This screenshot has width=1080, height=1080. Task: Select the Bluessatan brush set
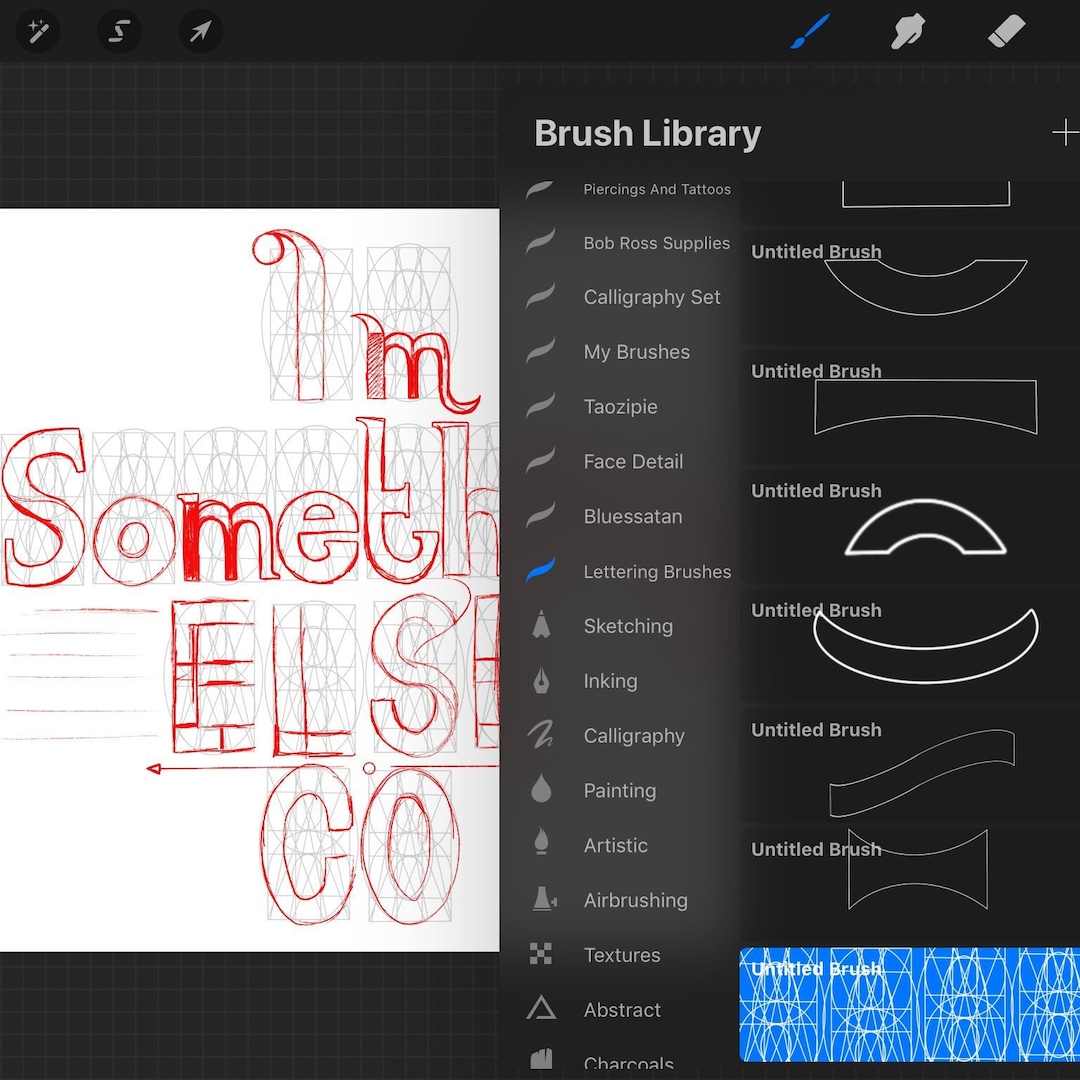[x=633, y=516]
